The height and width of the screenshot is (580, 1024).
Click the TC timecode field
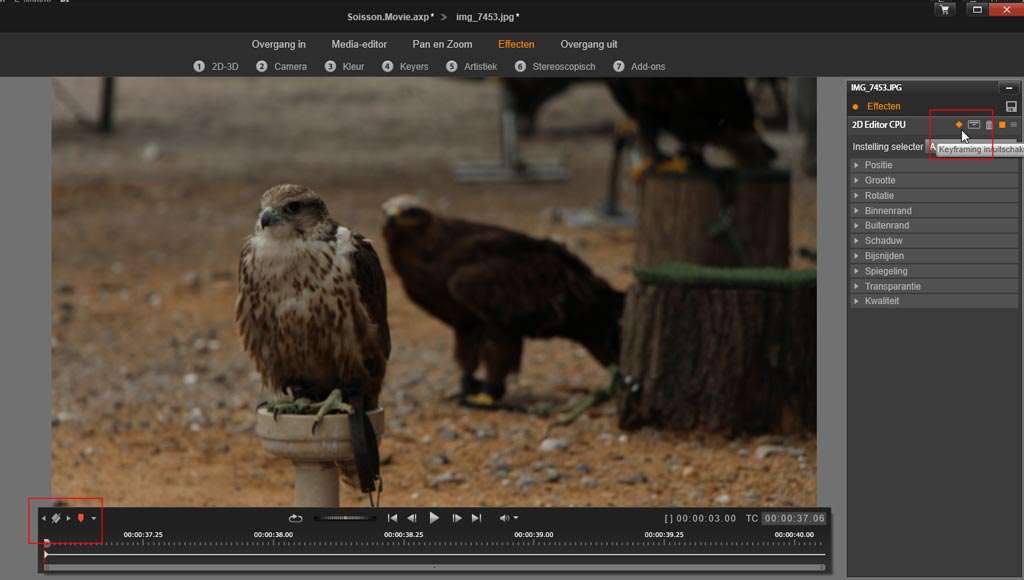[793, 519]
